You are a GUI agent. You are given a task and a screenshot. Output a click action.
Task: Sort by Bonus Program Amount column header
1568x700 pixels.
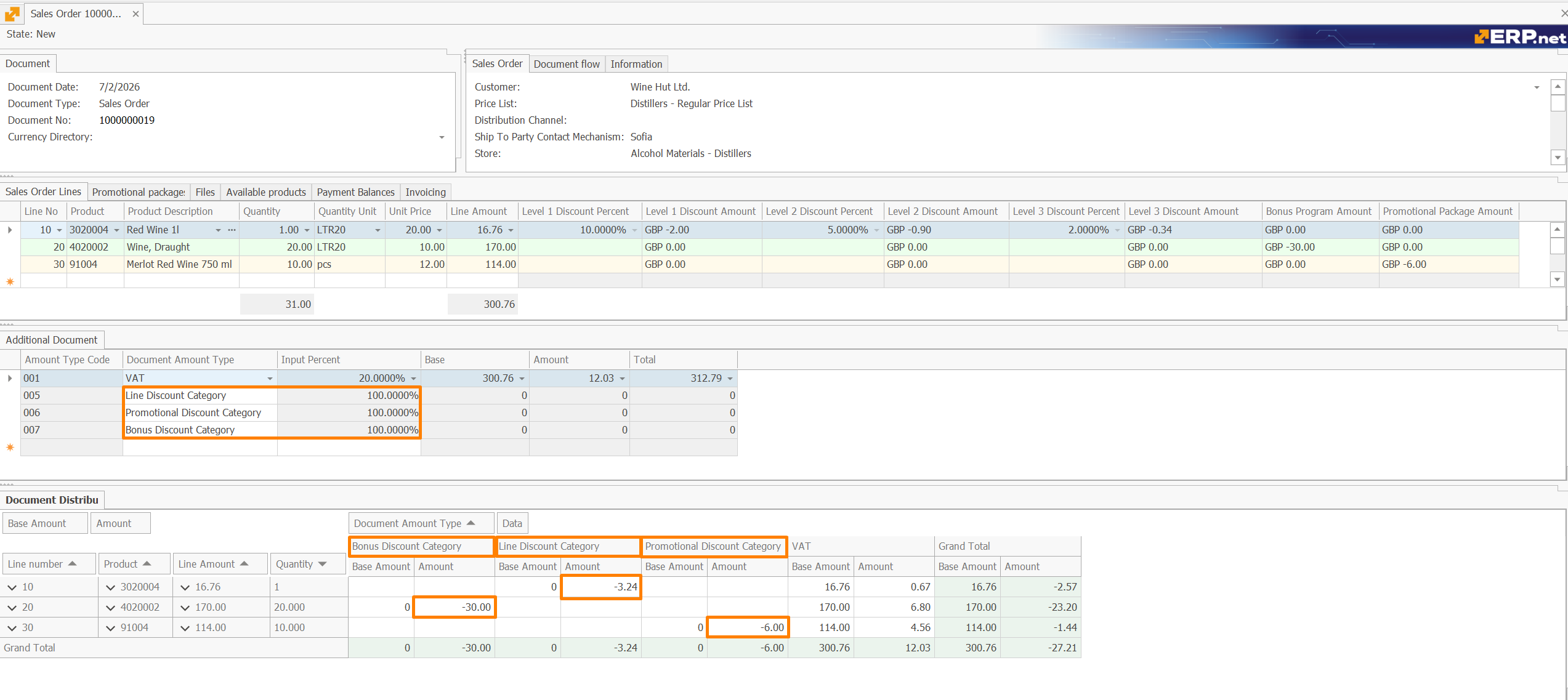click(1320, 211)
